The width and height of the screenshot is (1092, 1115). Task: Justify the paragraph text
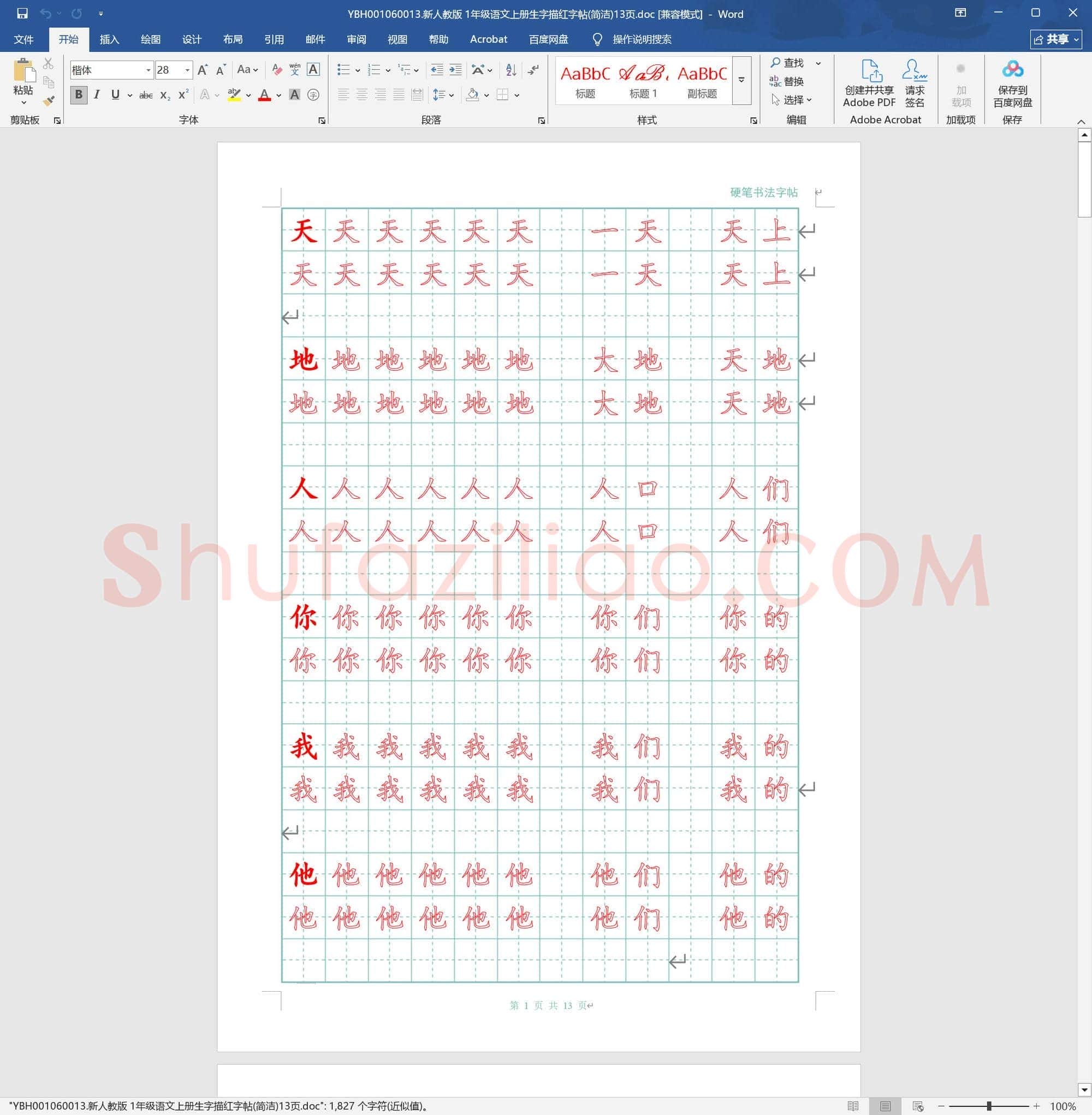pyautogui.click(x=399, y=95)
